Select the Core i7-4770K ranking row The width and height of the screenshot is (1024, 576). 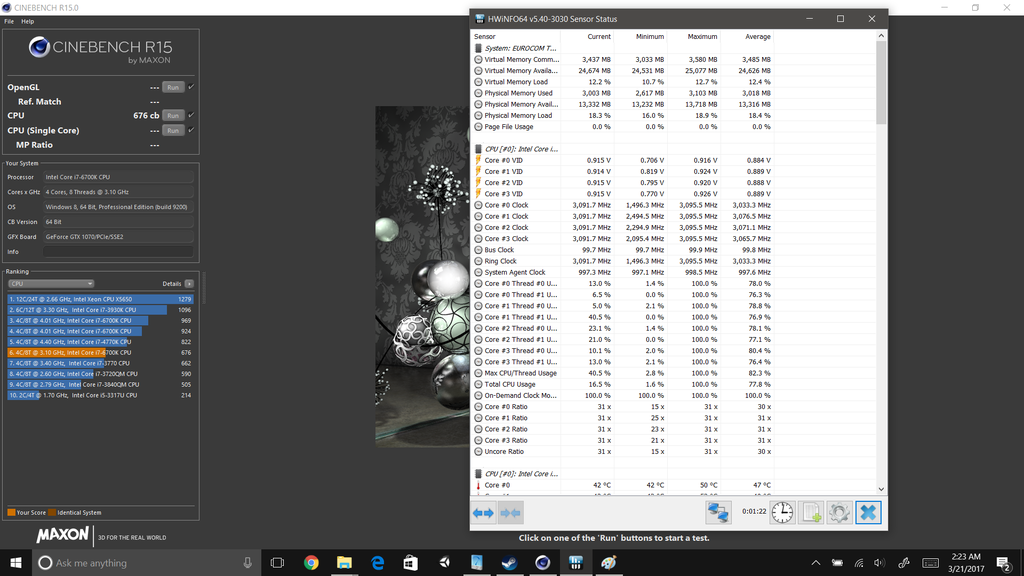[100, 342]
